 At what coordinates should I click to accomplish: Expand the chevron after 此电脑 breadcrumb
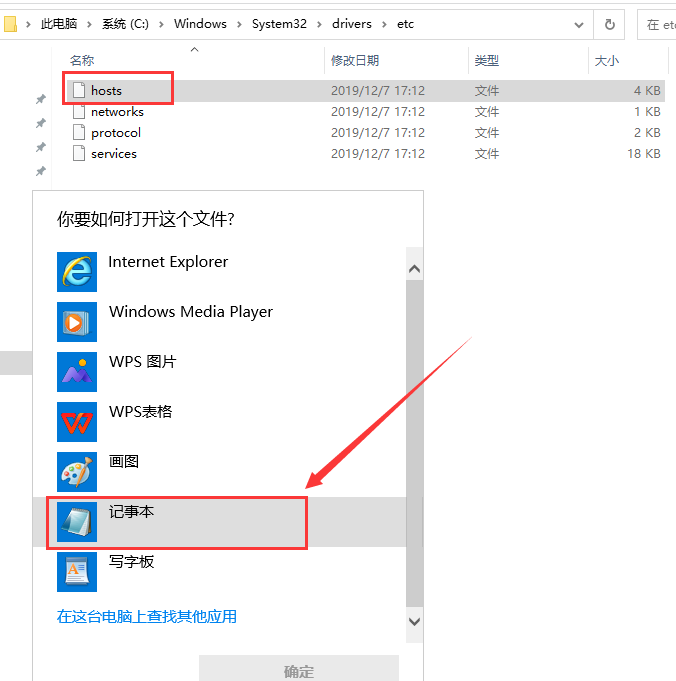89,24
